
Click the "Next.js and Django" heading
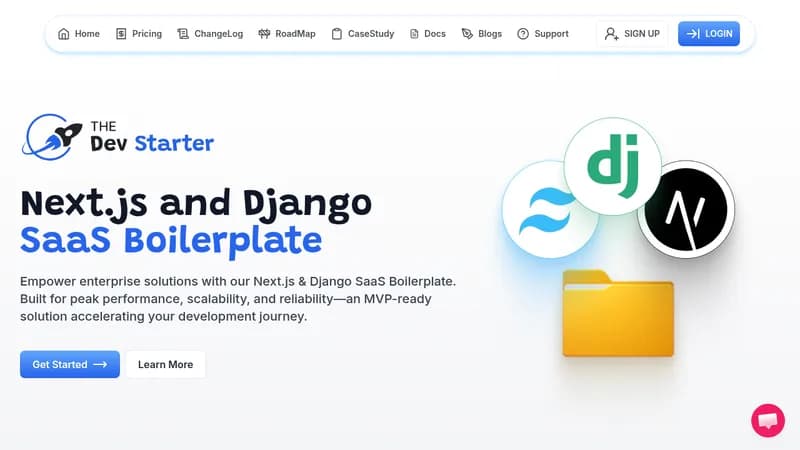(196, 204)
